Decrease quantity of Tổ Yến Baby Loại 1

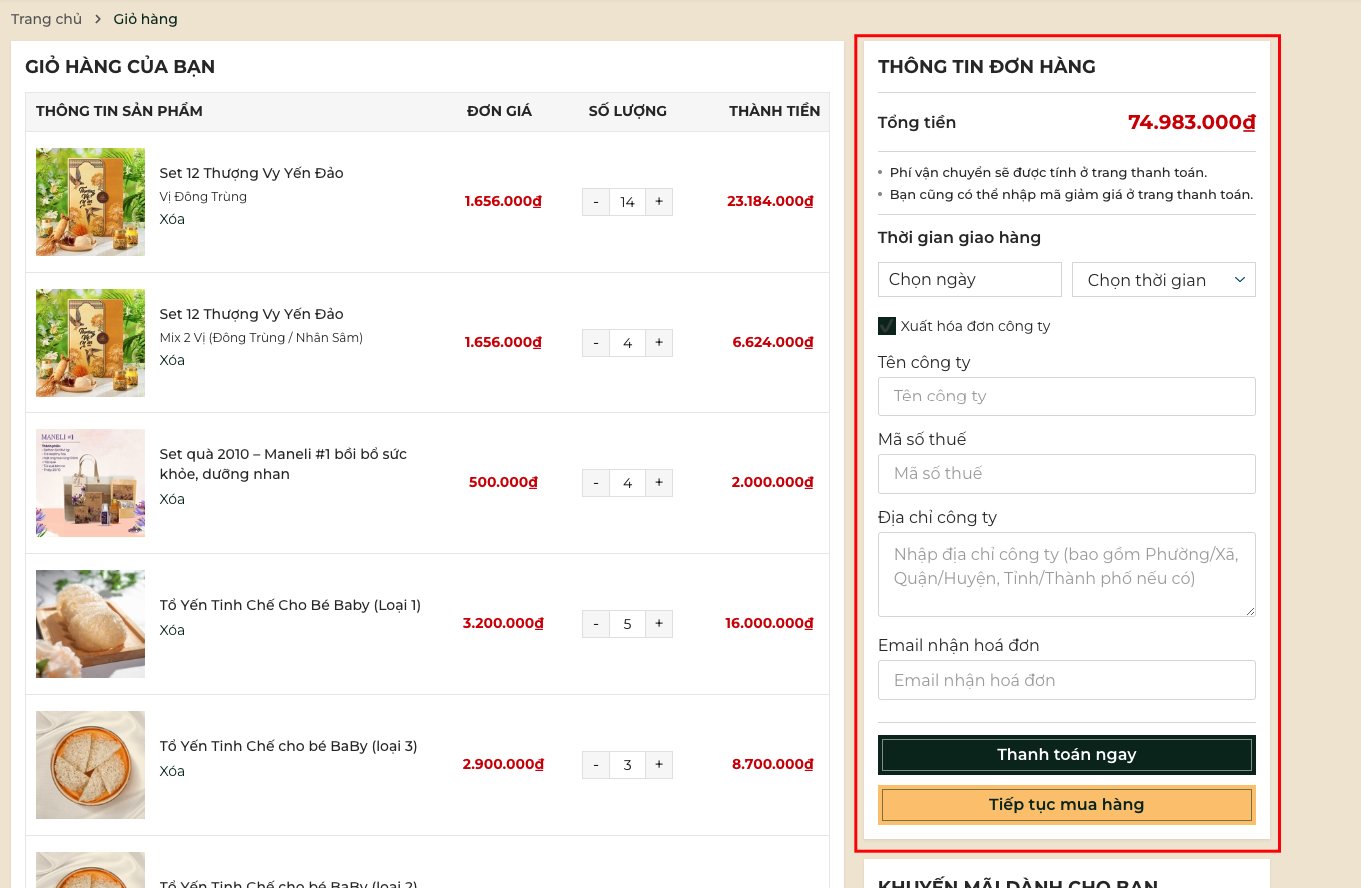pos(596,624)
